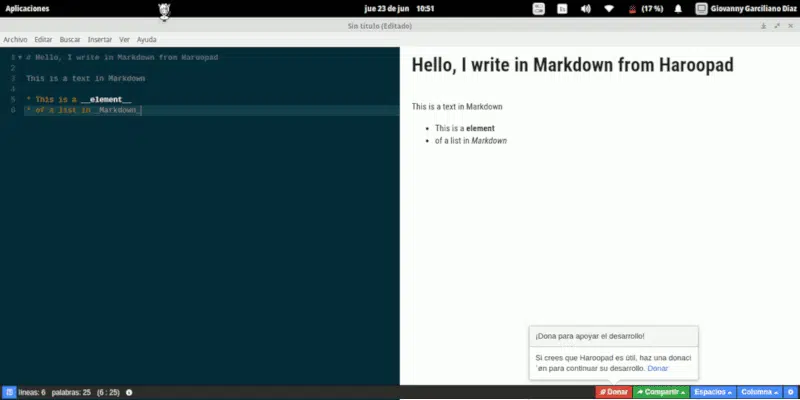
Task: Open the Aplicaciones launcher menu
Action: tap(28, 8)
